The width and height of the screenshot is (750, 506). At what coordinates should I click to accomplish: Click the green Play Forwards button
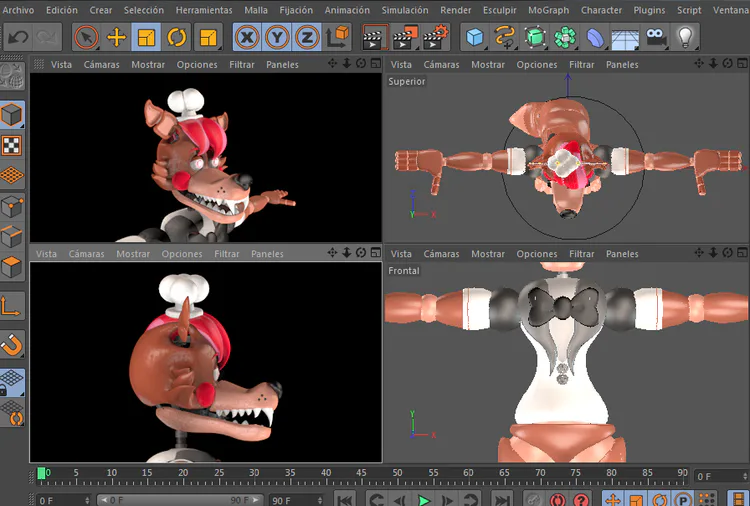click(423, 500)
